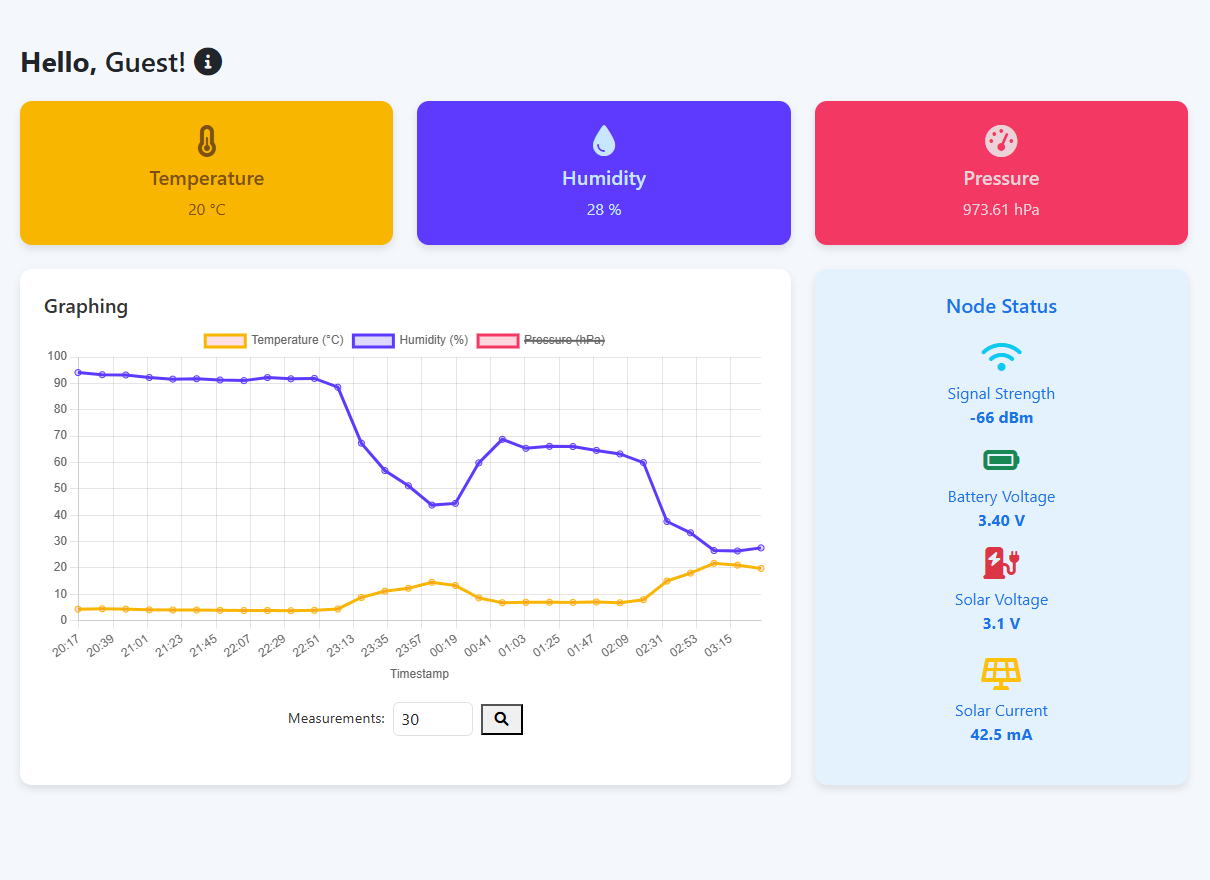Click the Wi-Fi signal strength icon

click(1001, 356)
